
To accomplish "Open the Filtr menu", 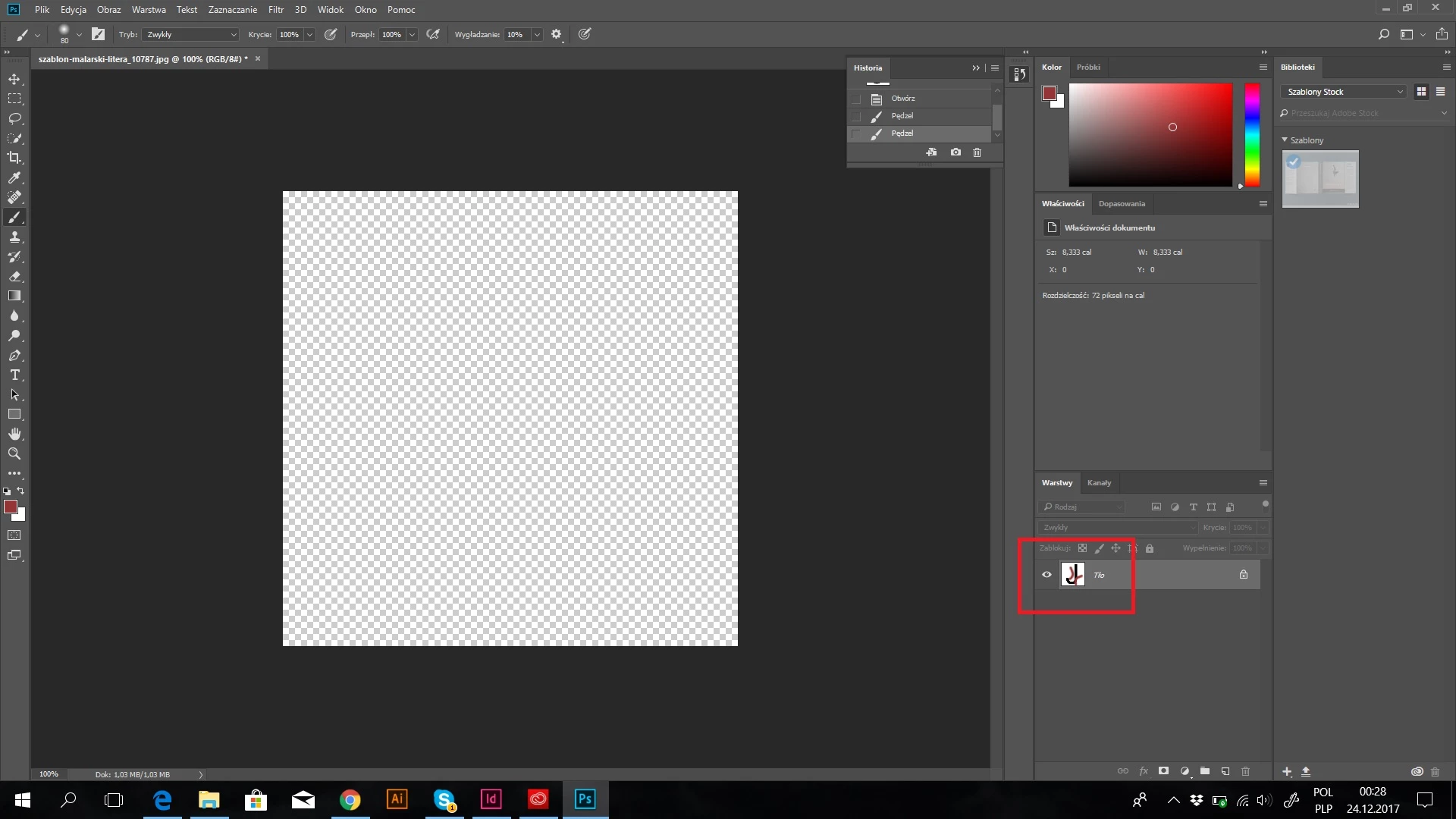I will [x=275, y=10].
